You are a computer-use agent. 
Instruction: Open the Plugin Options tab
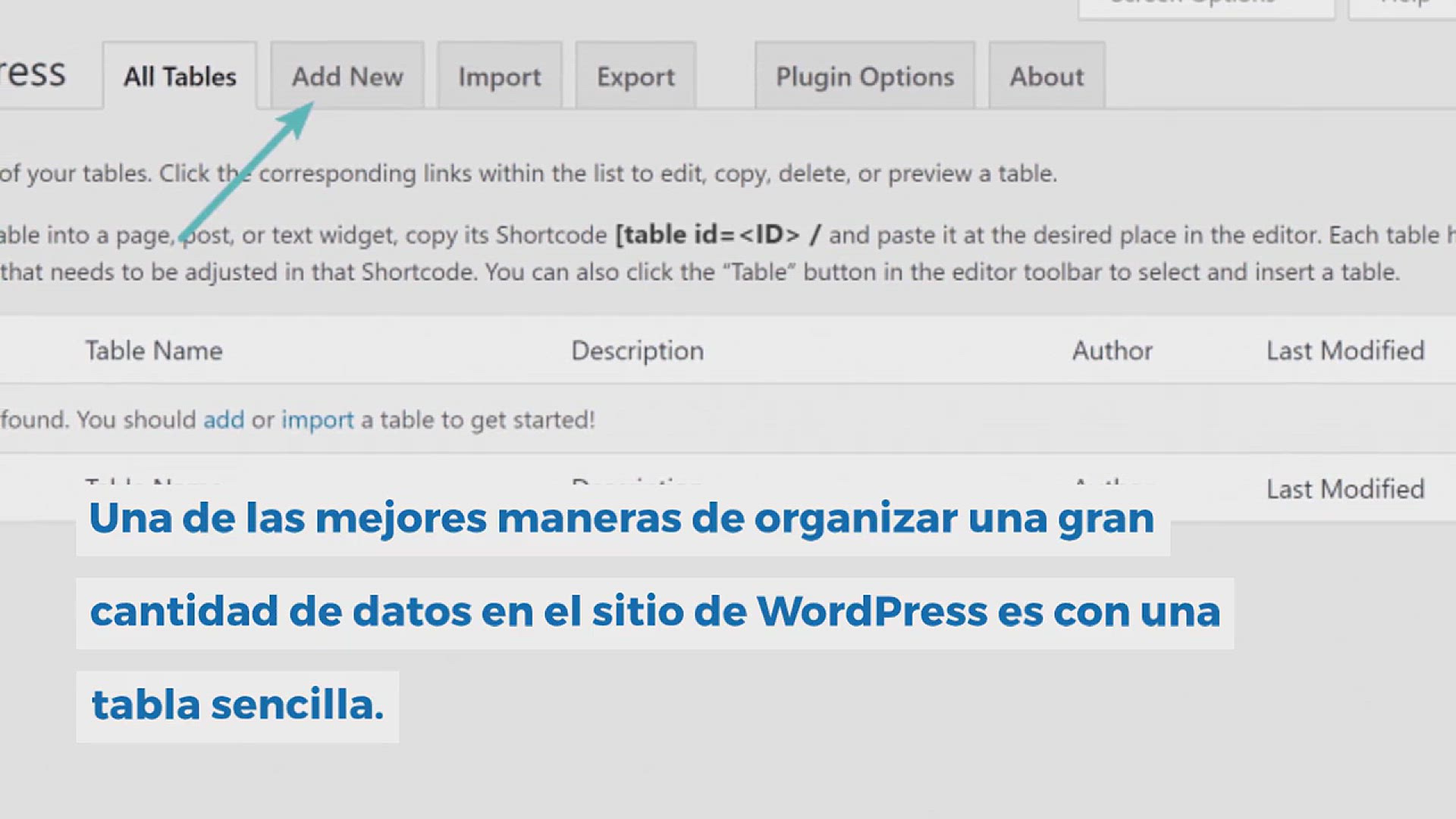click(864, 77)
